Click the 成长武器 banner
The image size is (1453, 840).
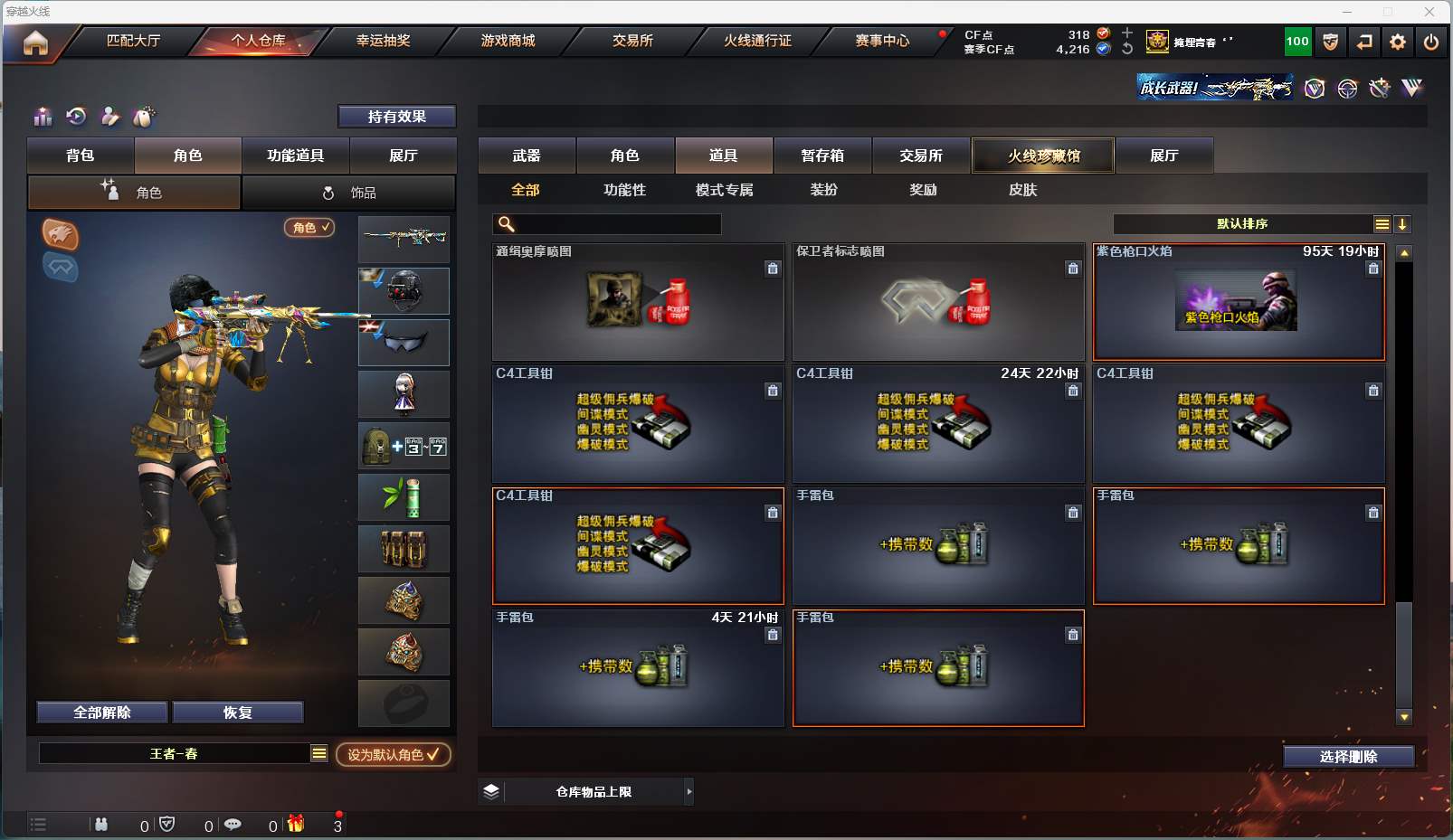[x=1214, y=87]
